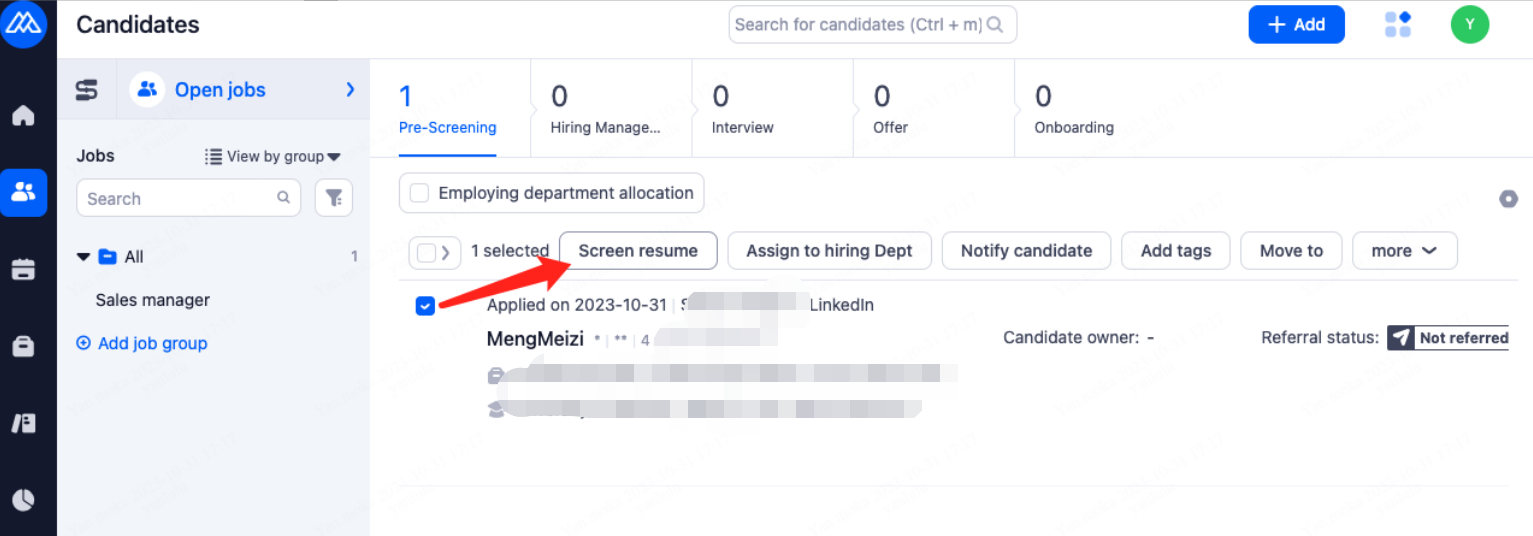
Task: Focus the Search for candidates field
Action: (x=860, y=25)
